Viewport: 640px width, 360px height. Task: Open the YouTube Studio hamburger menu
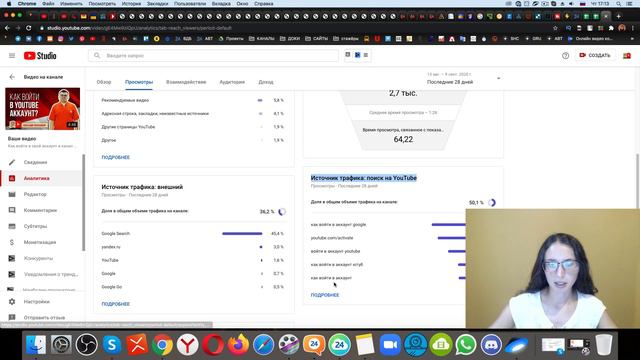click(12, 56)
